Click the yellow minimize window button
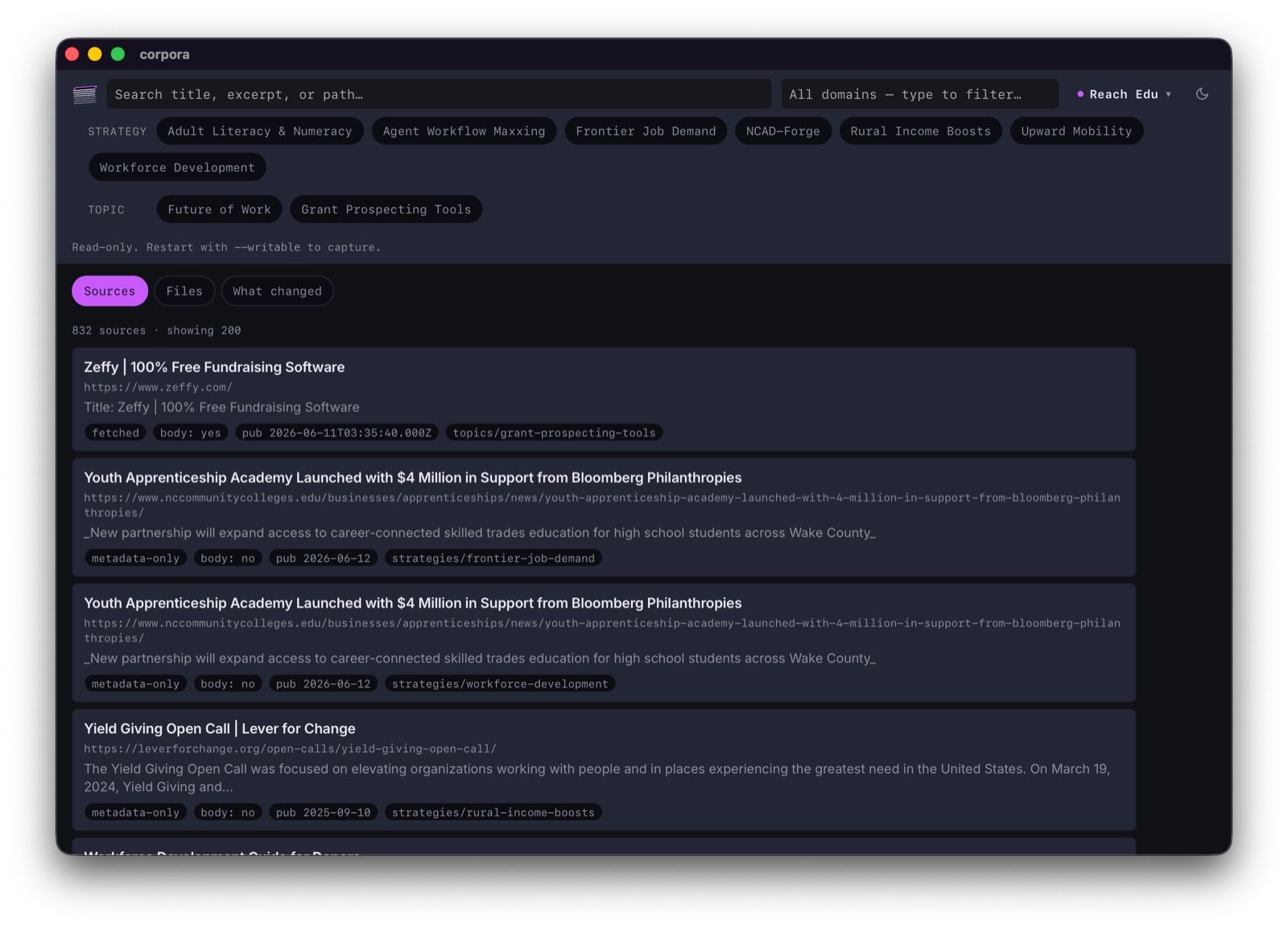This screenshot has width=1288, height=929. 94,54
